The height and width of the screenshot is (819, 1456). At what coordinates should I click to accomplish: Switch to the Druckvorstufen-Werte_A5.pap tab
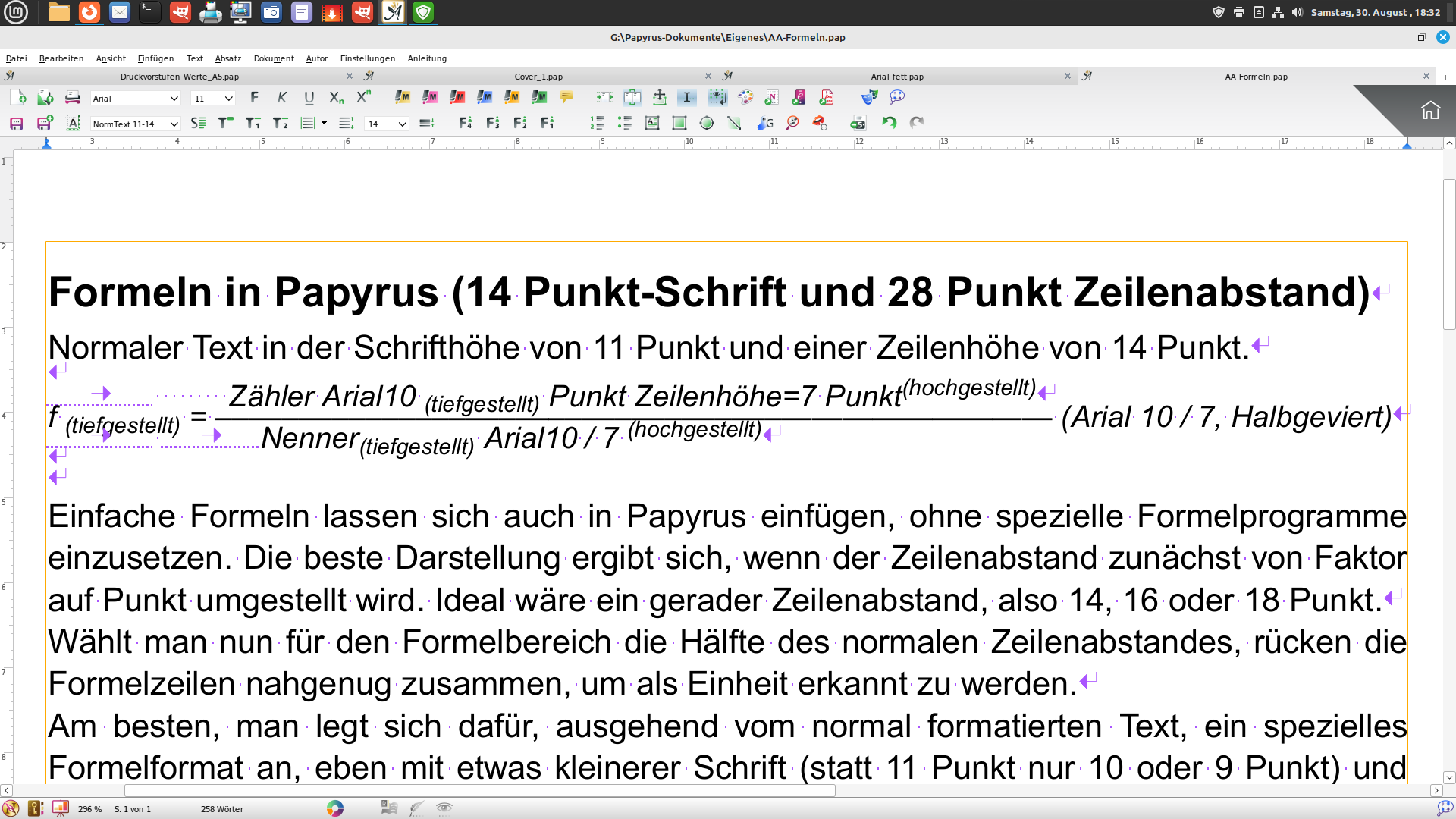pyautogui.click(x=180, y=77)
